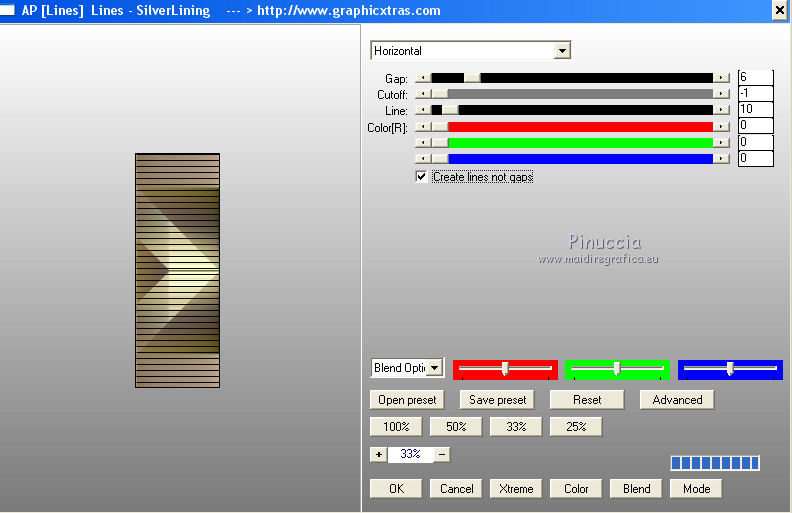Click the Save preset button

point(498,400)
